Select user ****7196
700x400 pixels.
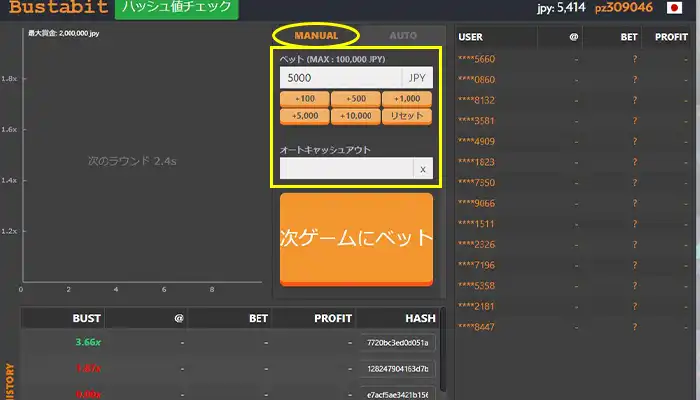tap(476, 265)
